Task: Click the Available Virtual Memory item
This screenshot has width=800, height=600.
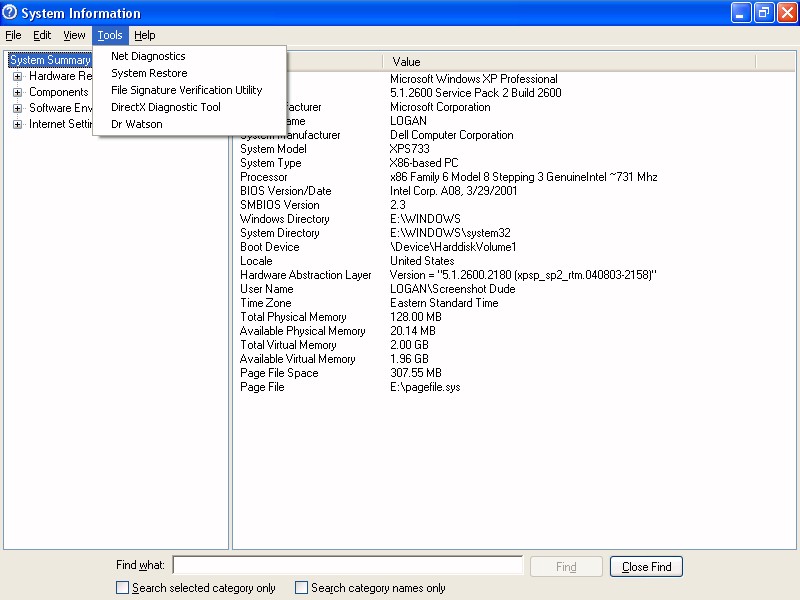Action: pos(297,359)
